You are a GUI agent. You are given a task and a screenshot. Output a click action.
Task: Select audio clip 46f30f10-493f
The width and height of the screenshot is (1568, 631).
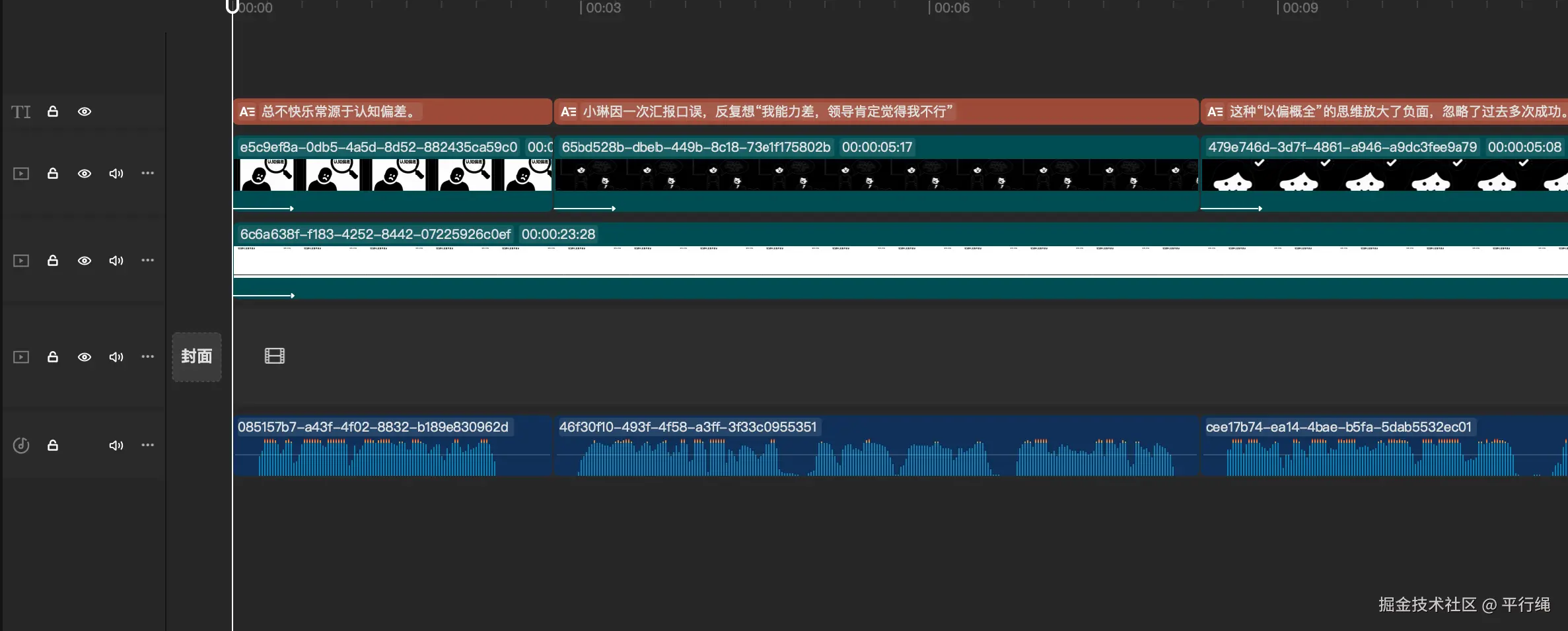click(876, 446)
